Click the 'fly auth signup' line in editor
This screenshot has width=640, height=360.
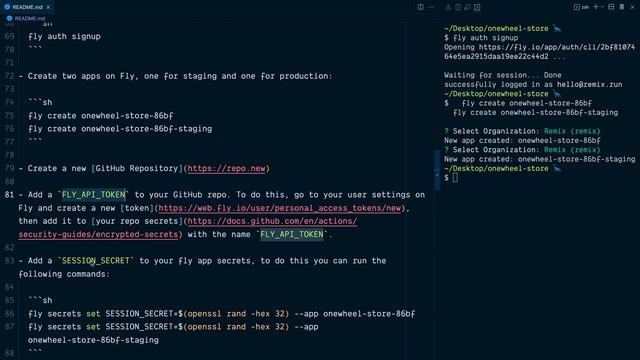(64, 36)
